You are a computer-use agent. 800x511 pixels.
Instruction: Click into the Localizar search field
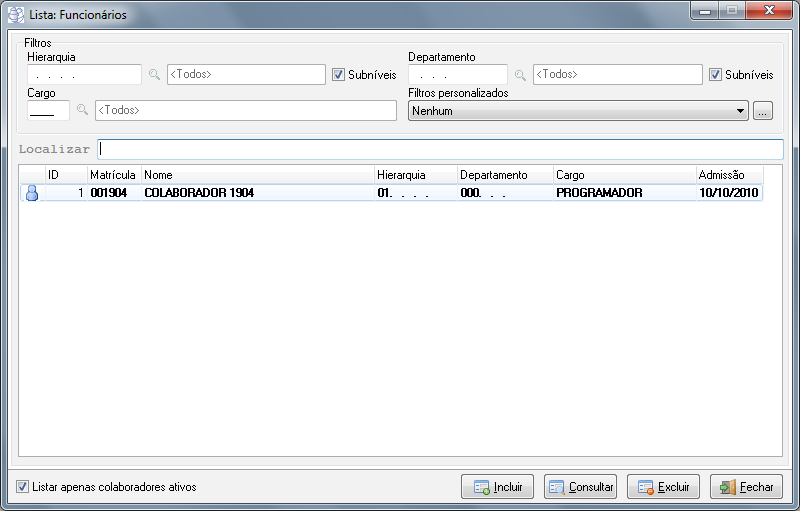pyautogui.click(x=440, y=149)
